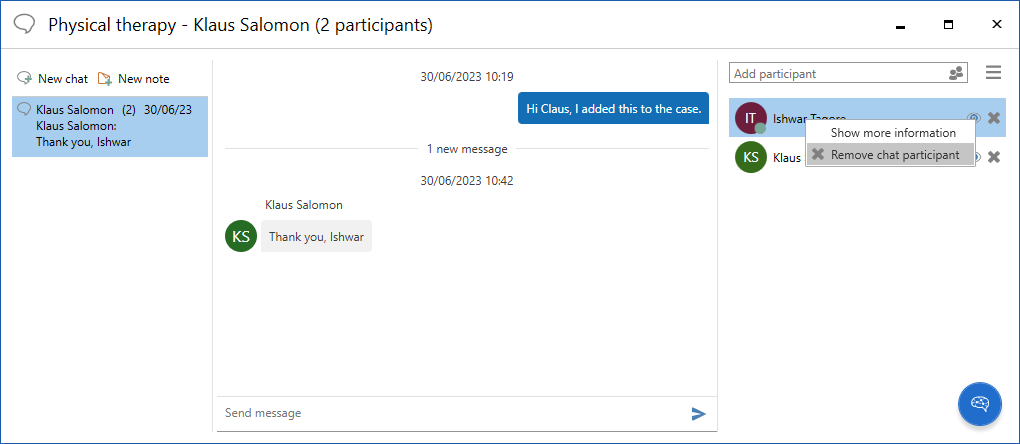1020x444 pixels.
Task: Click the KS avatar in participants list
Action: pos(750,157)
